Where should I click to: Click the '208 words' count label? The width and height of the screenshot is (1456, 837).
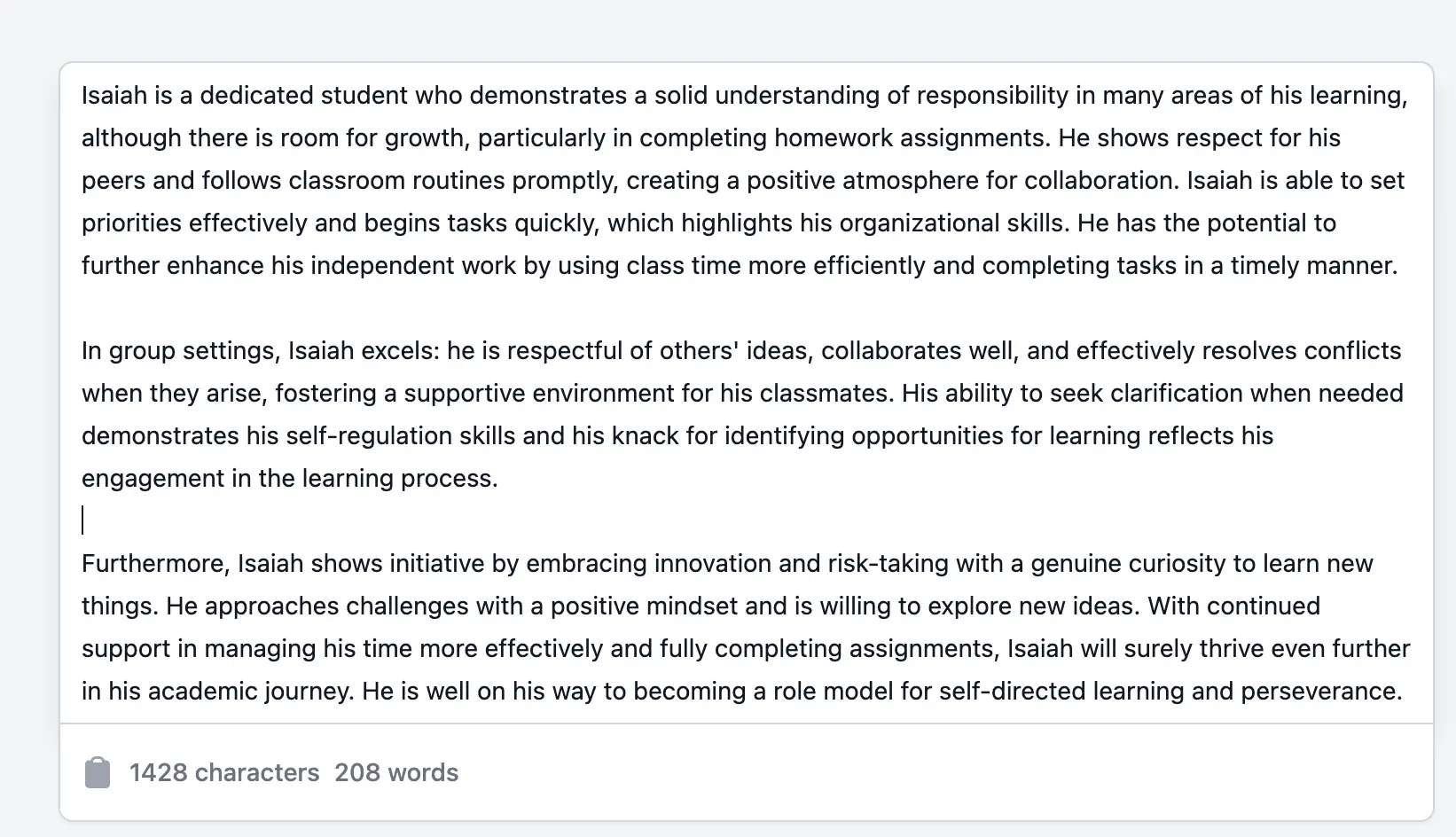pyautogui.click(x=396, y=772)
